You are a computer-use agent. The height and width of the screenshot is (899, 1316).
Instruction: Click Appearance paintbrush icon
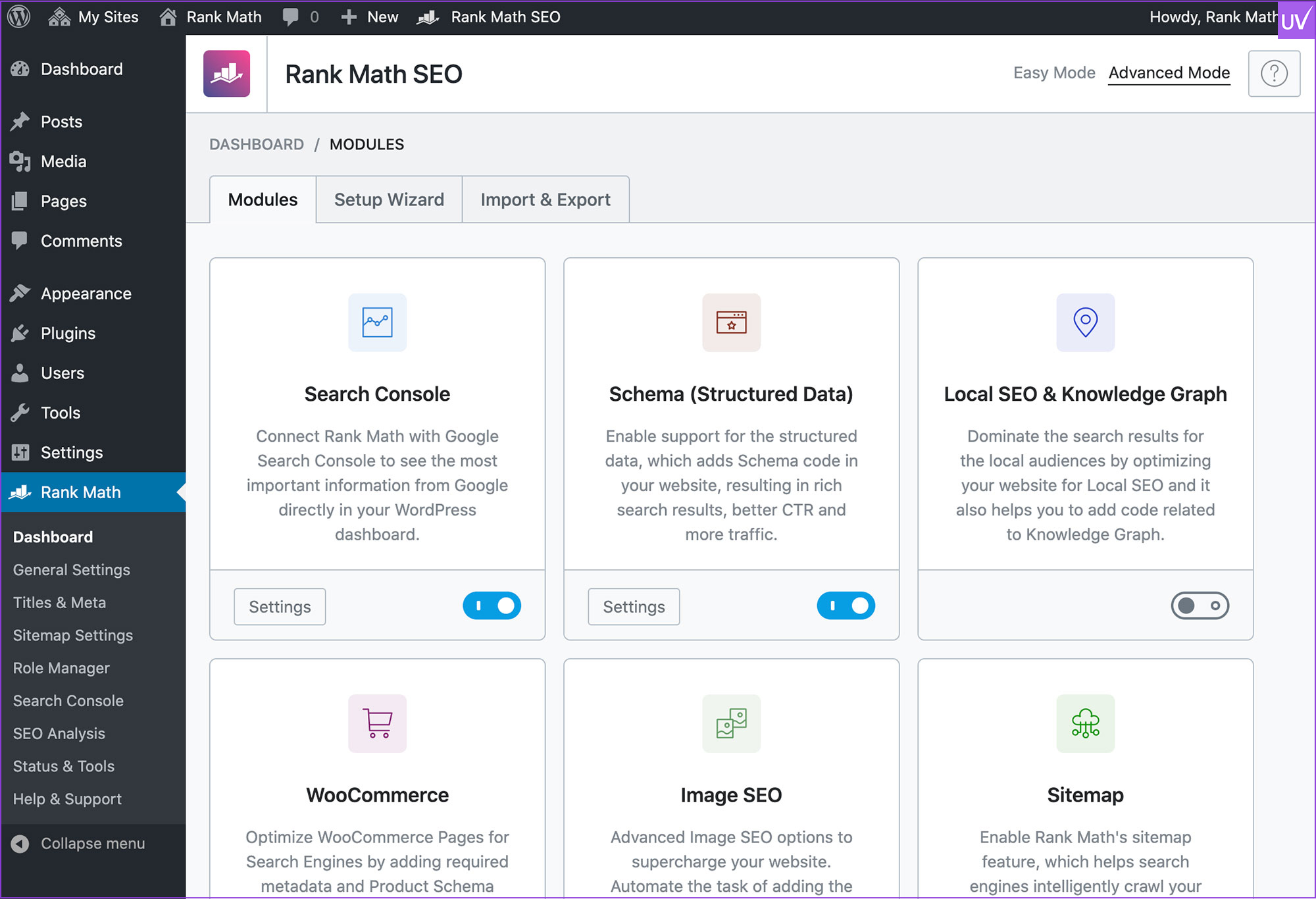pyautogui.click(x=20, y=294)
